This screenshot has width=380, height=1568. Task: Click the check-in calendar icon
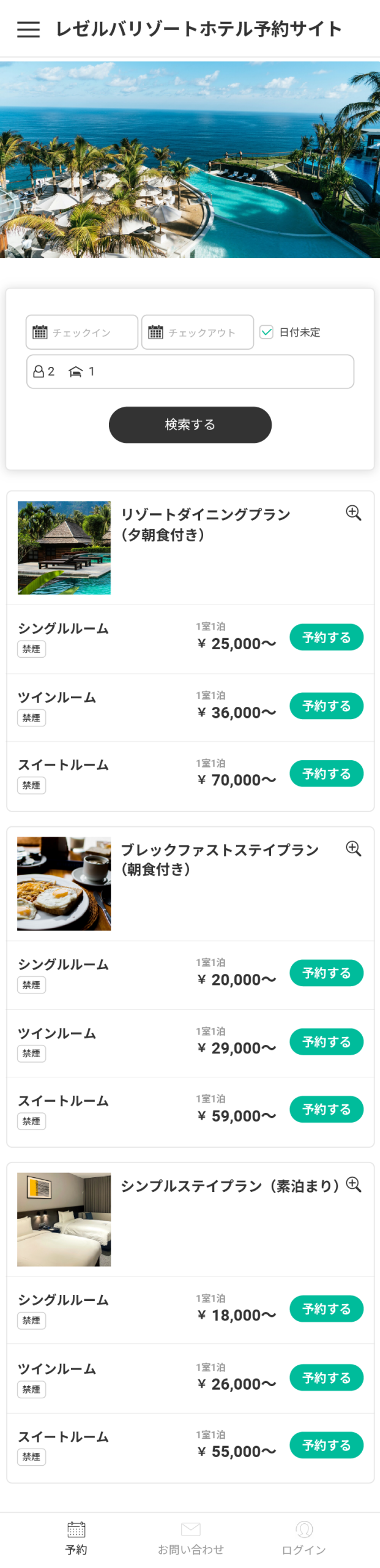tap(40, 332)
